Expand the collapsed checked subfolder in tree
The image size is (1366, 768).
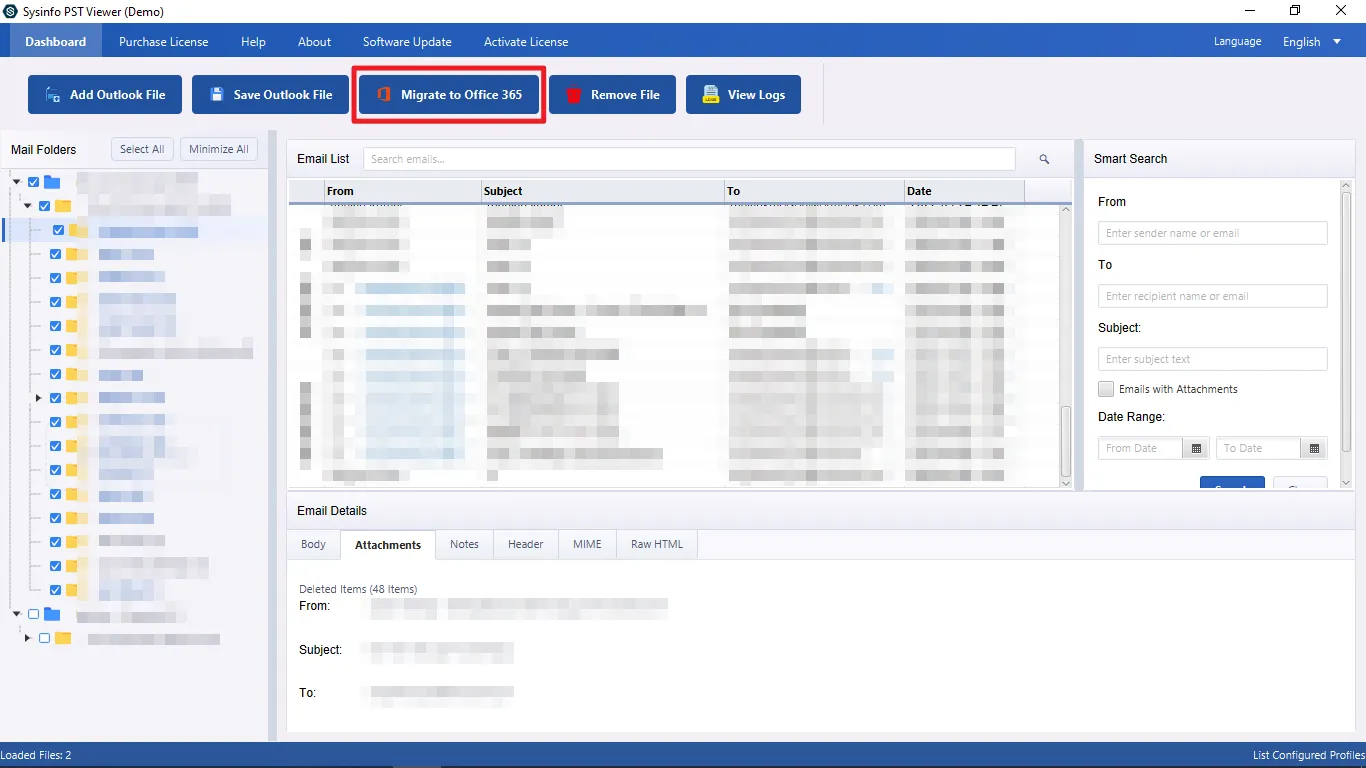(38, 398)
